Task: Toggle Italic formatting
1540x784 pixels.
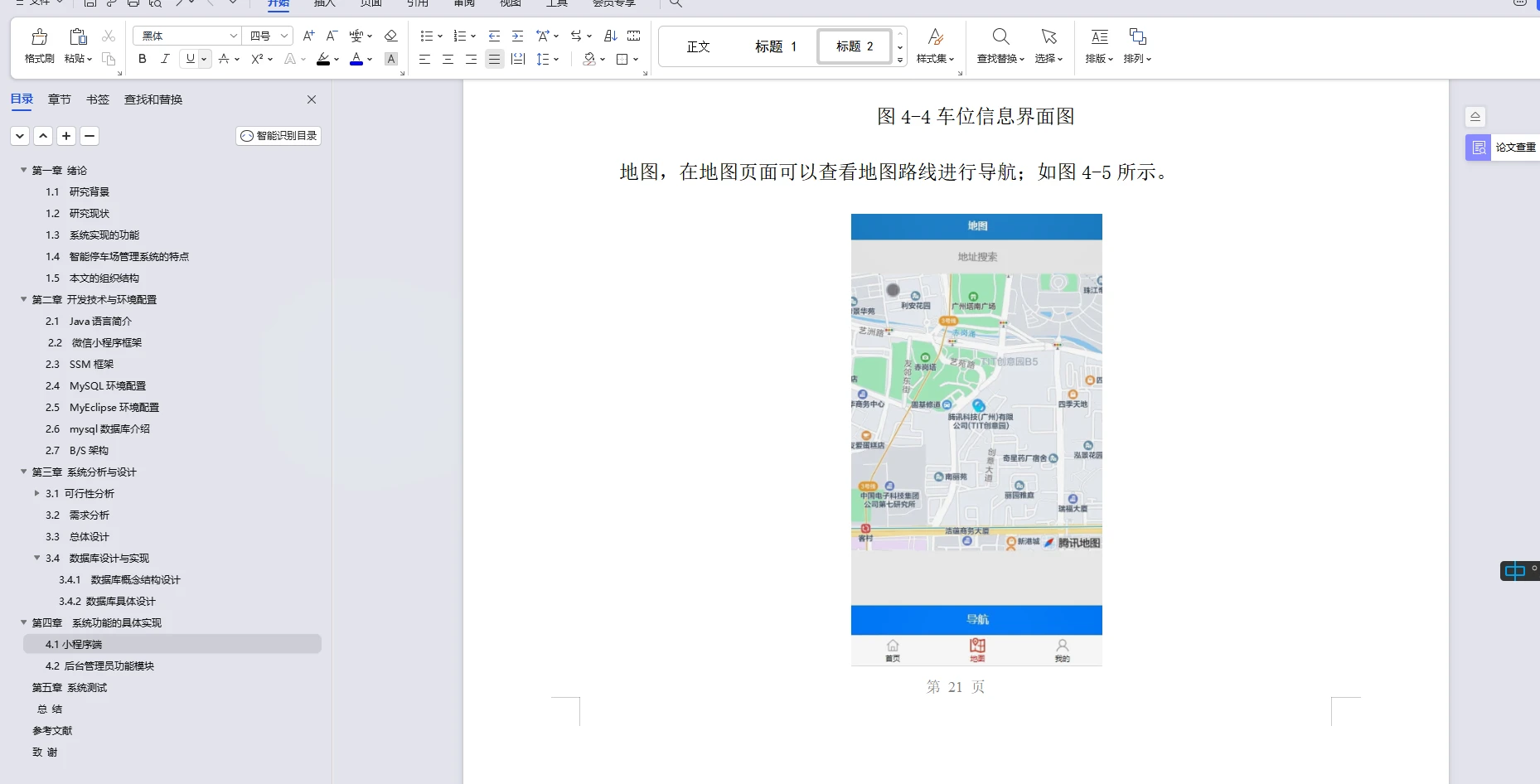Action: coord(165,59)
